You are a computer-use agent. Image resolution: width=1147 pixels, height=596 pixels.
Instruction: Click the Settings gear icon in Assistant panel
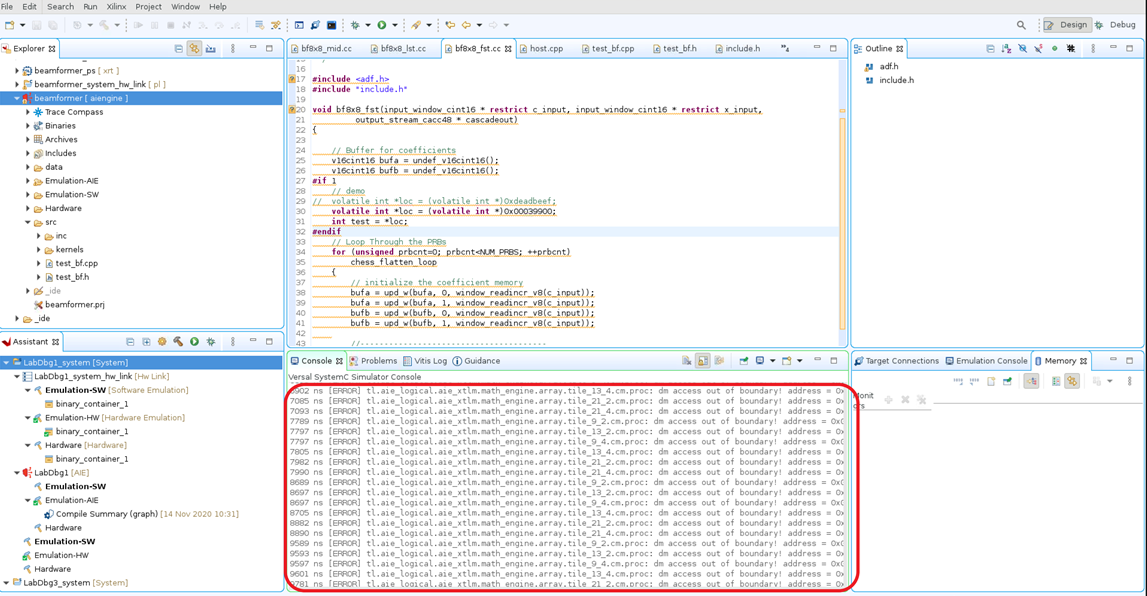click(x=162, y=342)
